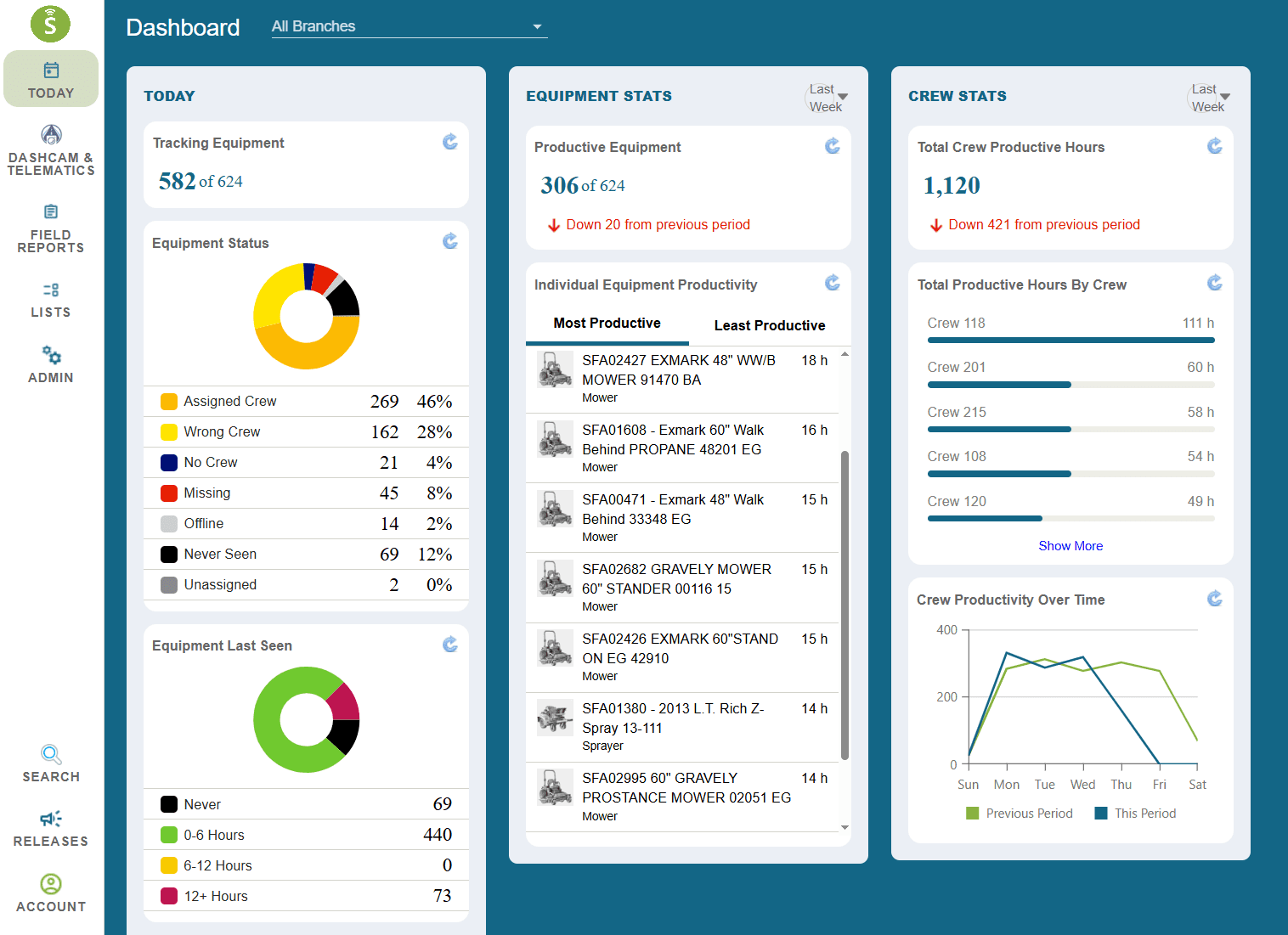Image resolution: width=1288 pixels, height=935 pixels.
Task: Switch to the Least Productive tab
Action: tap(770, 325)
